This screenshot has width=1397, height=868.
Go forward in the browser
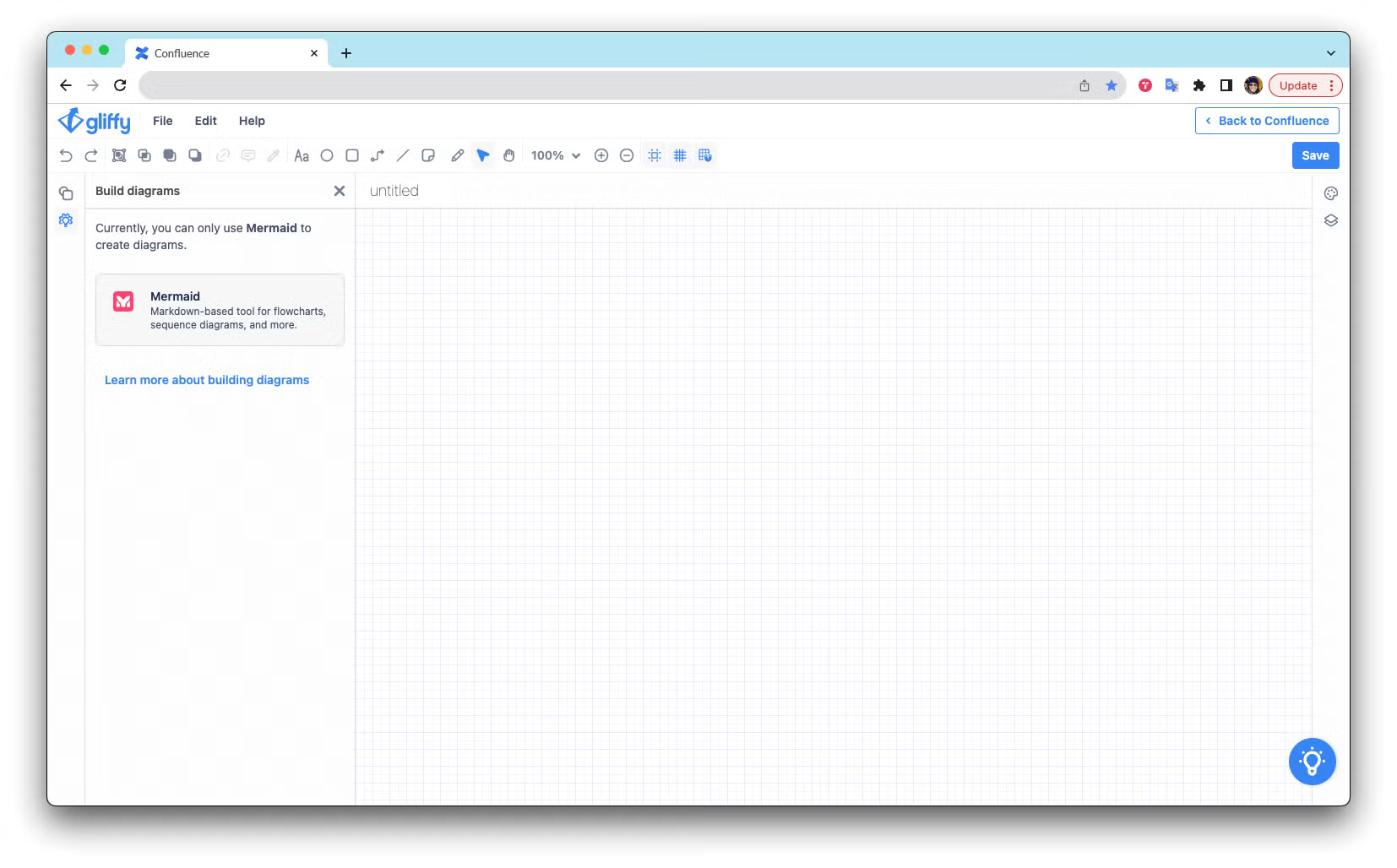tap(93, 85)
